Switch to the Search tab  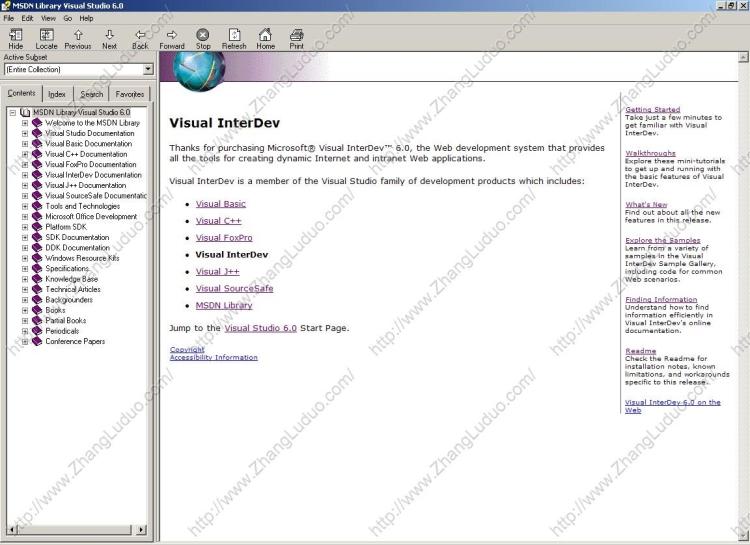[91, 94]
